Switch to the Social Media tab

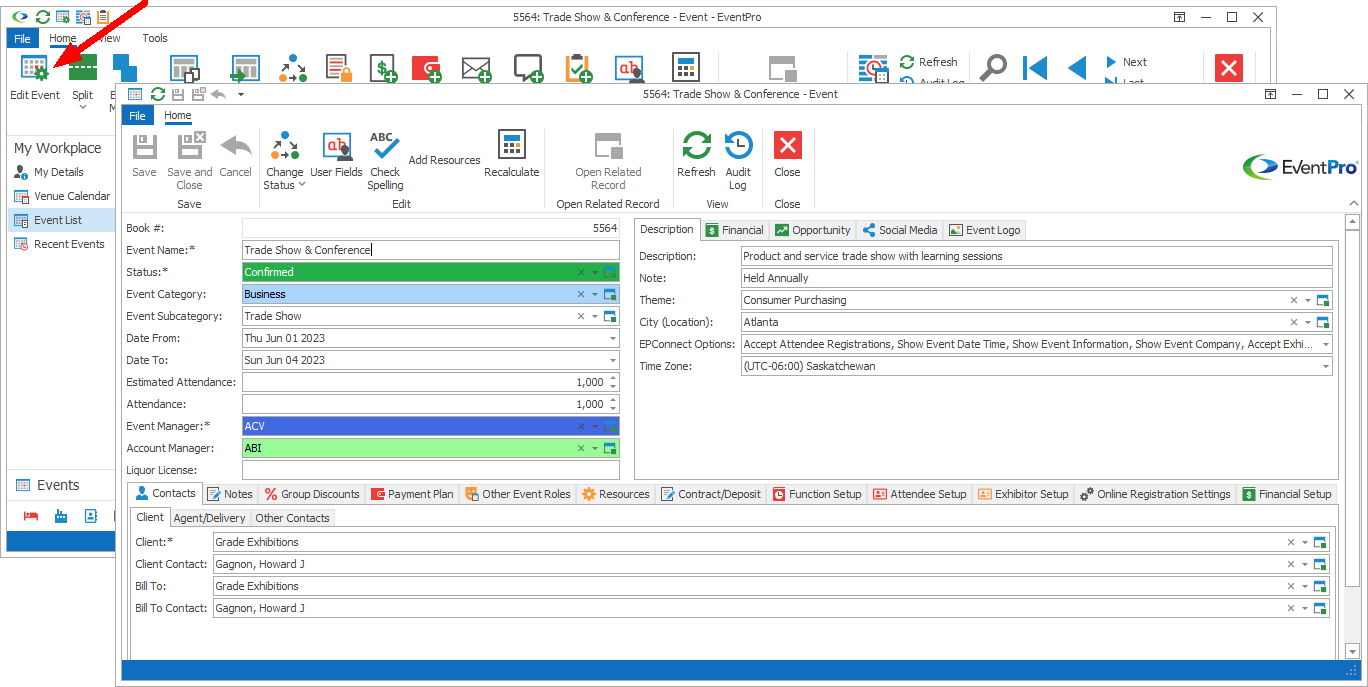(899, 230)
